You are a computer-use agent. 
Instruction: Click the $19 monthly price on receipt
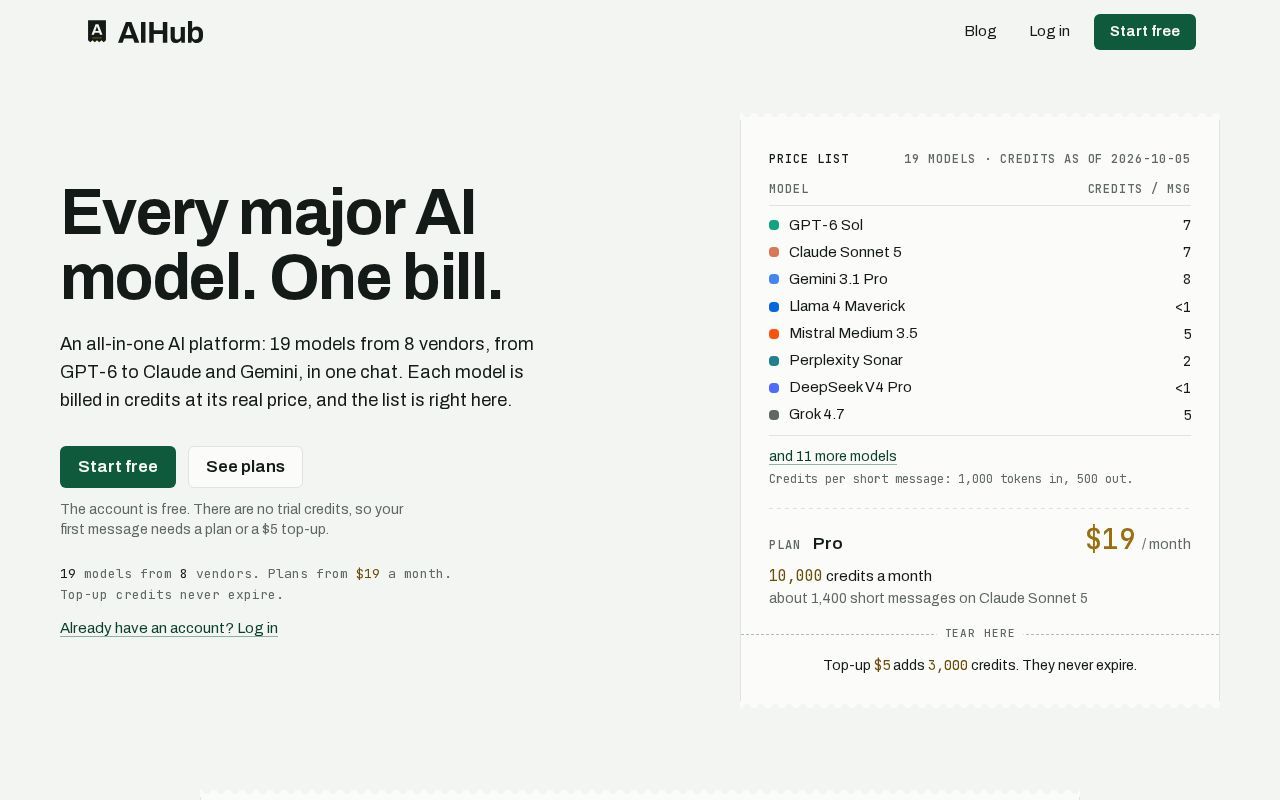pos(1110,539)
